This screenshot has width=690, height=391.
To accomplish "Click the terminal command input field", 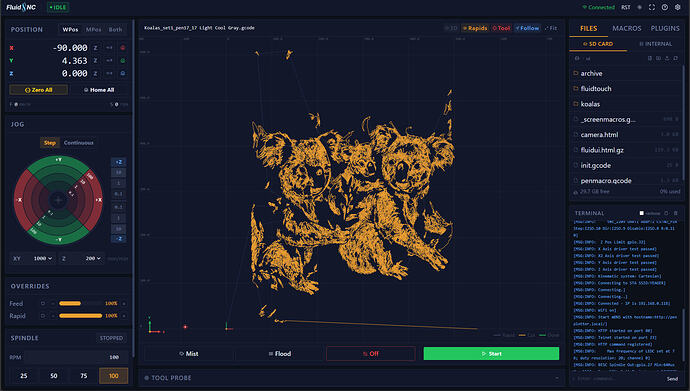I will [617, 379].
